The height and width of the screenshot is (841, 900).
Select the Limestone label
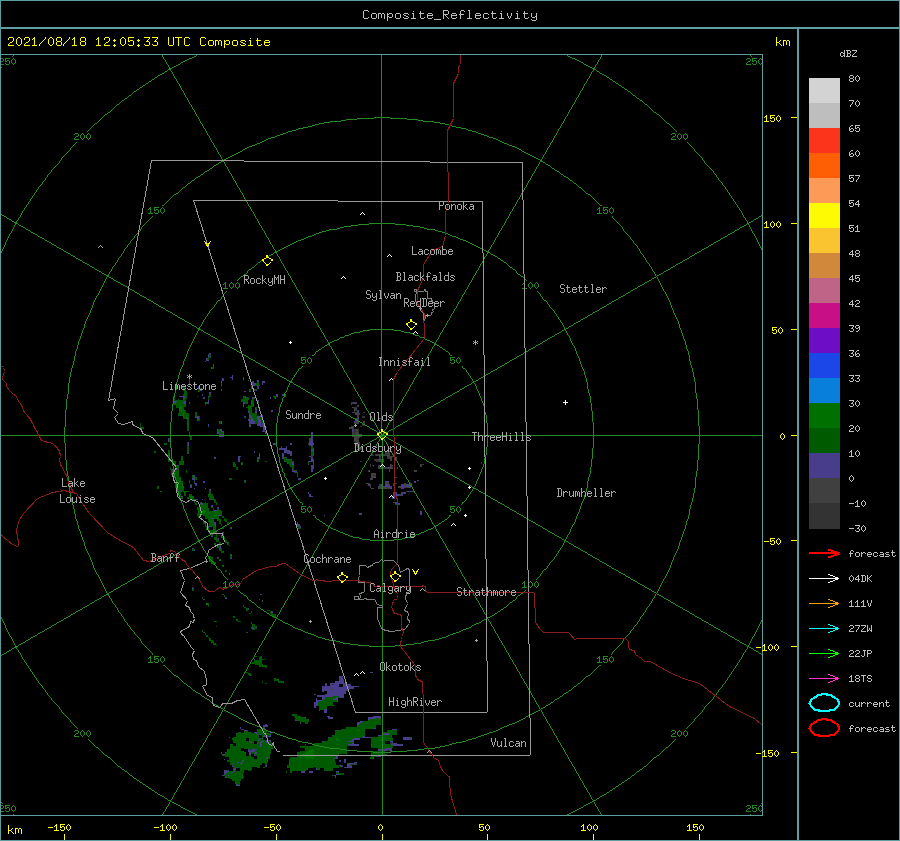click(189, 386)
